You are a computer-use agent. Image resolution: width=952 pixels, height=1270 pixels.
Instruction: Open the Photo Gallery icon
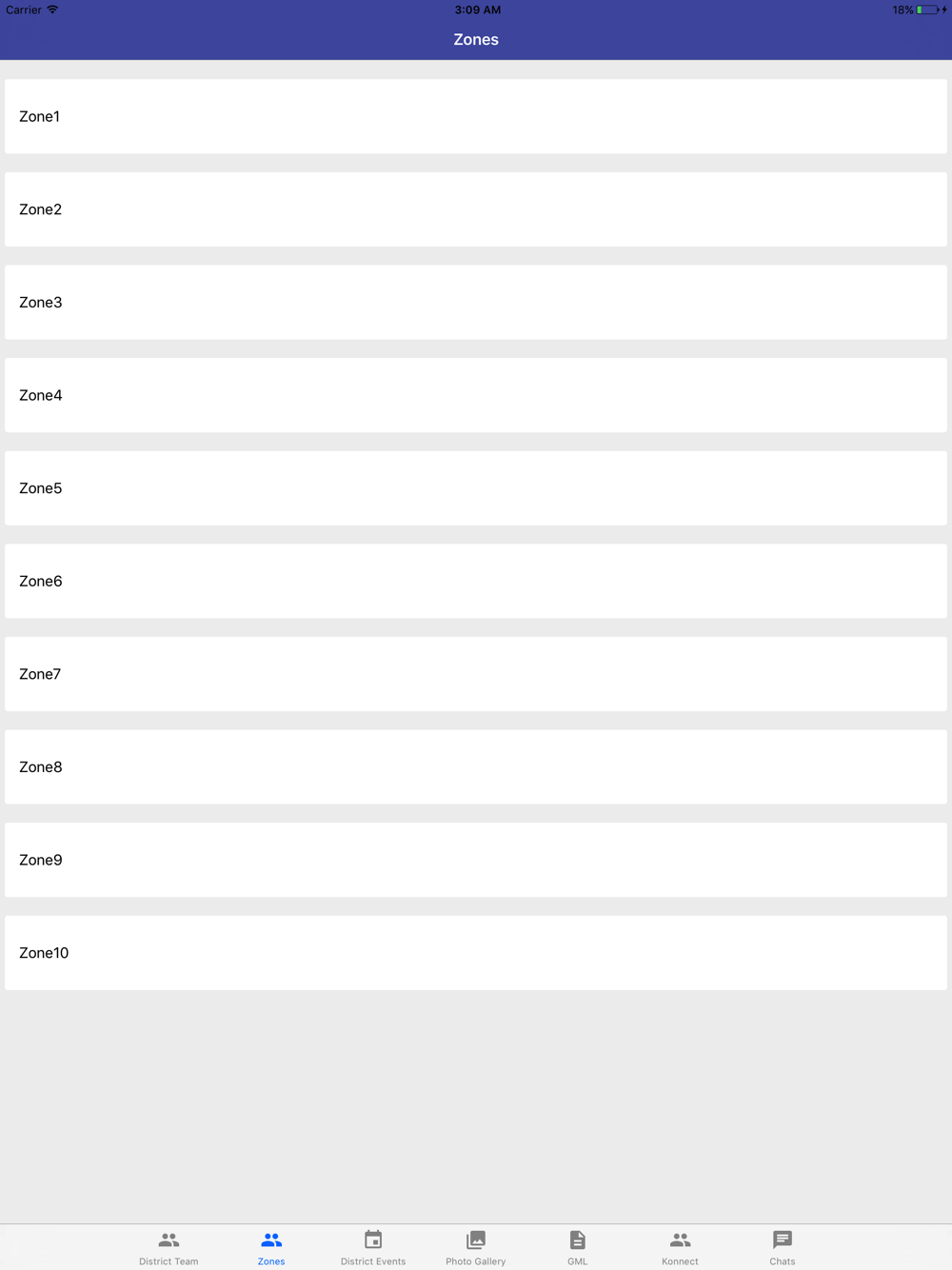pyautogui.click(x=476, y=1240)
